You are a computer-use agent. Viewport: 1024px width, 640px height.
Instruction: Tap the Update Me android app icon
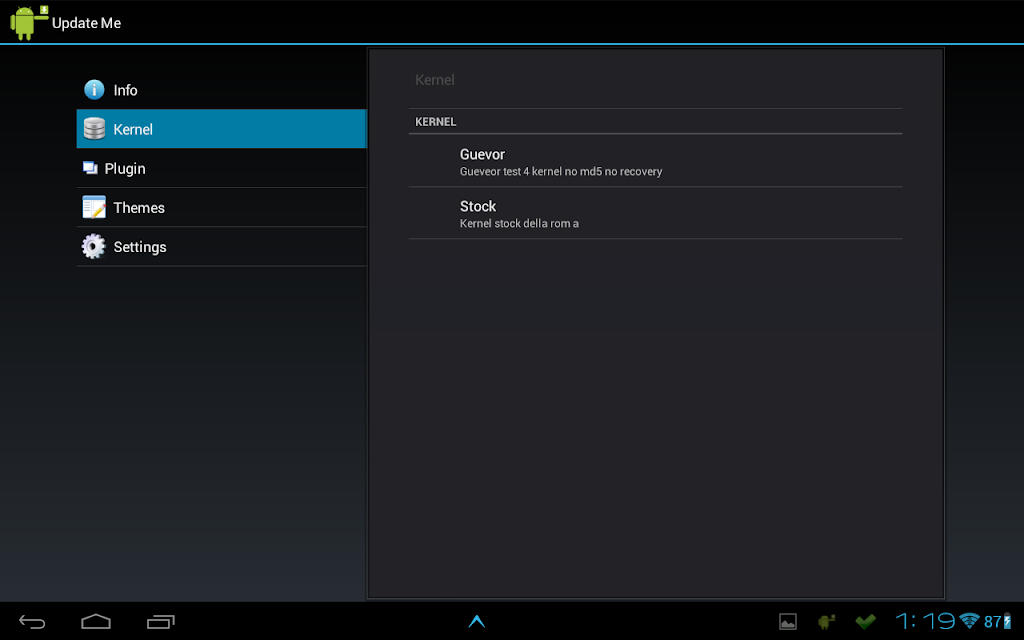(29, 22)
